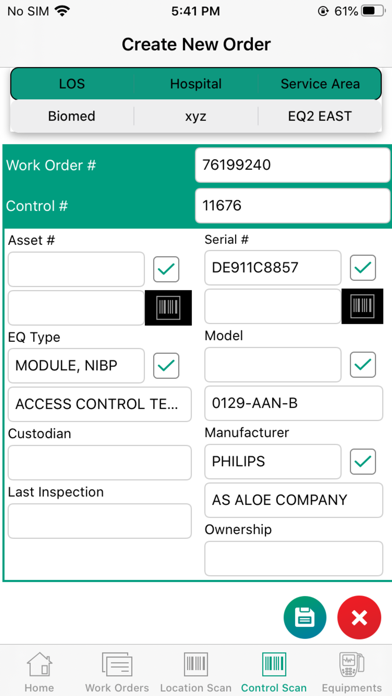Select the Service Area header segment
Screen dimensions: 392x696
(x=320, y=84)
